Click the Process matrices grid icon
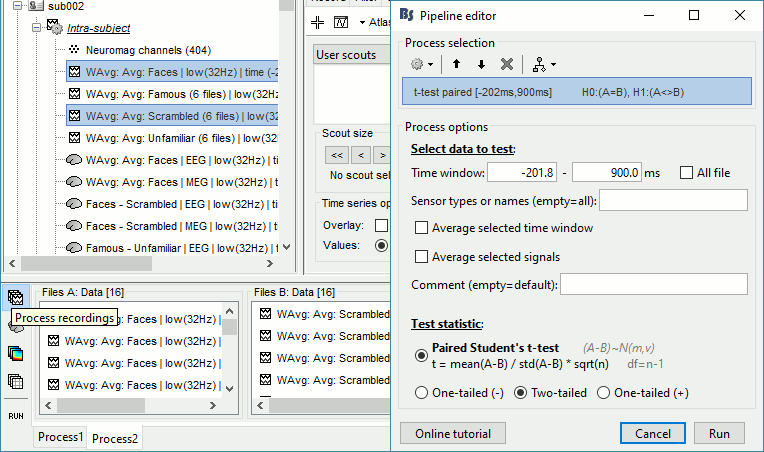 [x=15, y=381]
